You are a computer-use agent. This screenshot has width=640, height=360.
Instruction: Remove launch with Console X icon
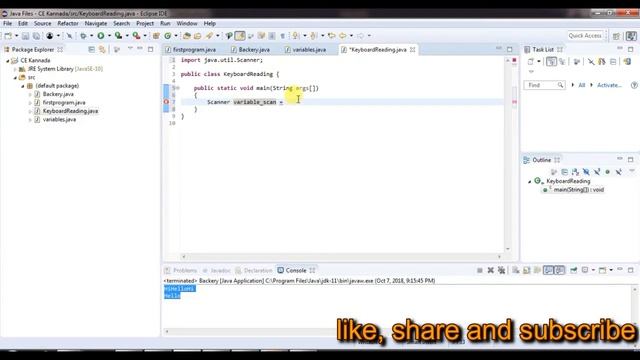click(491, 270)
